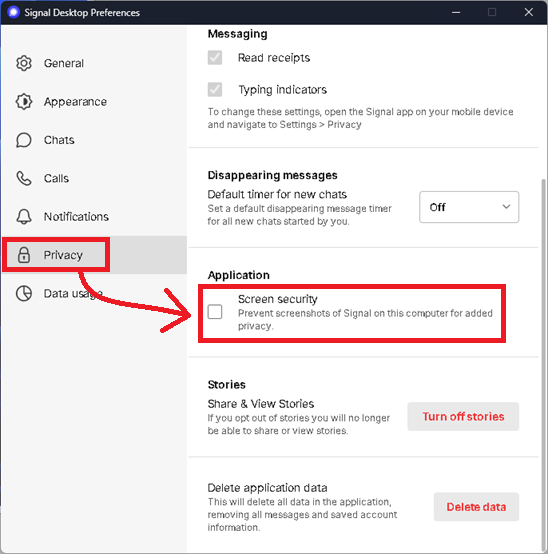Viewport: 548px width, 554px height.
Task: Select the Appearance half-shaded icon
Action: point(24,102)
